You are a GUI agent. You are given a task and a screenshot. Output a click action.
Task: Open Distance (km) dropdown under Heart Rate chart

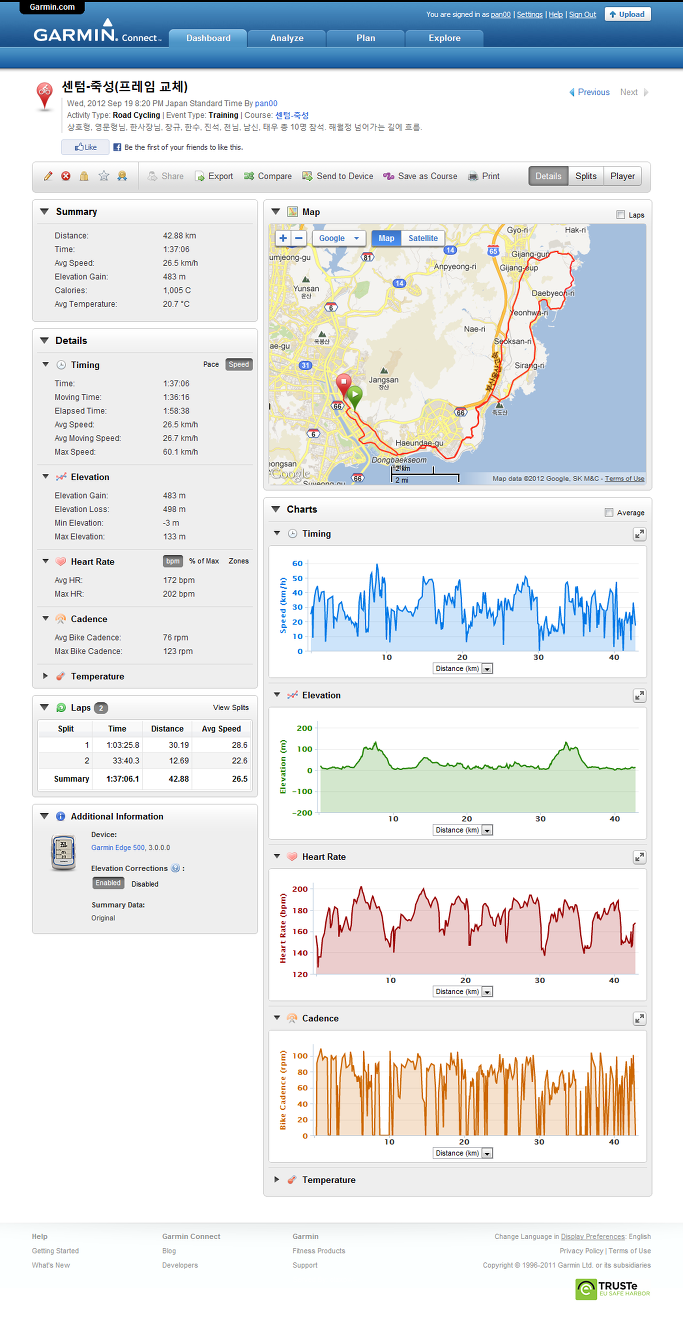point(463,991)
